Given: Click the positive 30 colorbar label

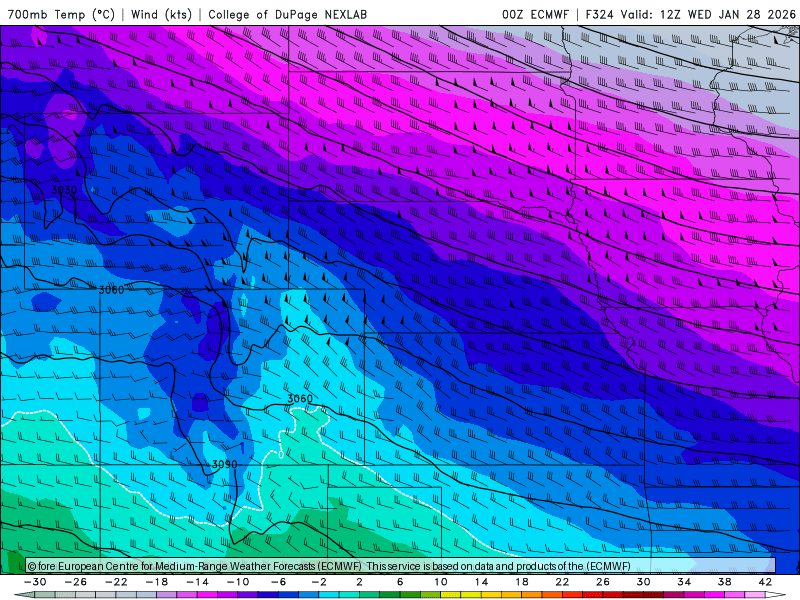Looking at the screenshot, I should (643, 582).
